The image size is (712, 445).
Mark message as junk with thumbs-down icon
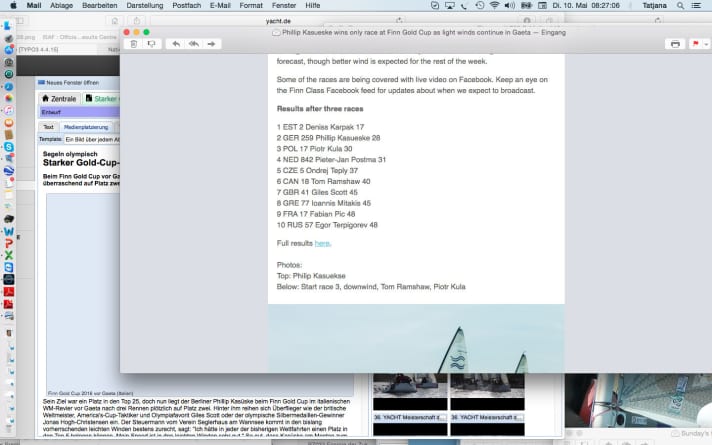tap(151, 44)
